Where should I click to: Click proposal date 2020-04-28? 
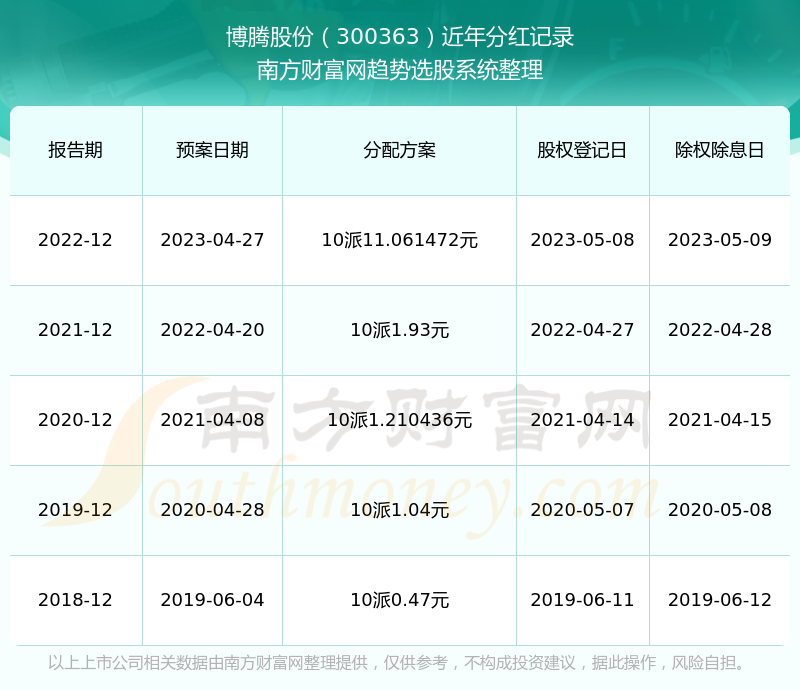point(212,509)
